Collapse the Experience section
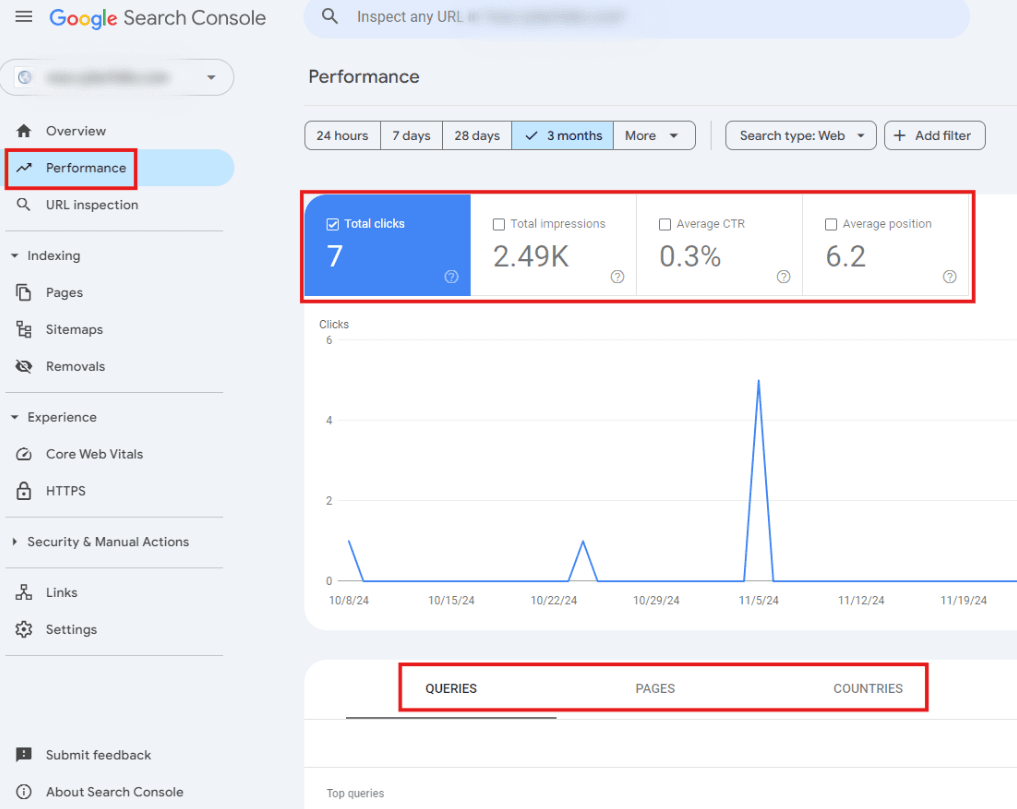 [15, 417]
